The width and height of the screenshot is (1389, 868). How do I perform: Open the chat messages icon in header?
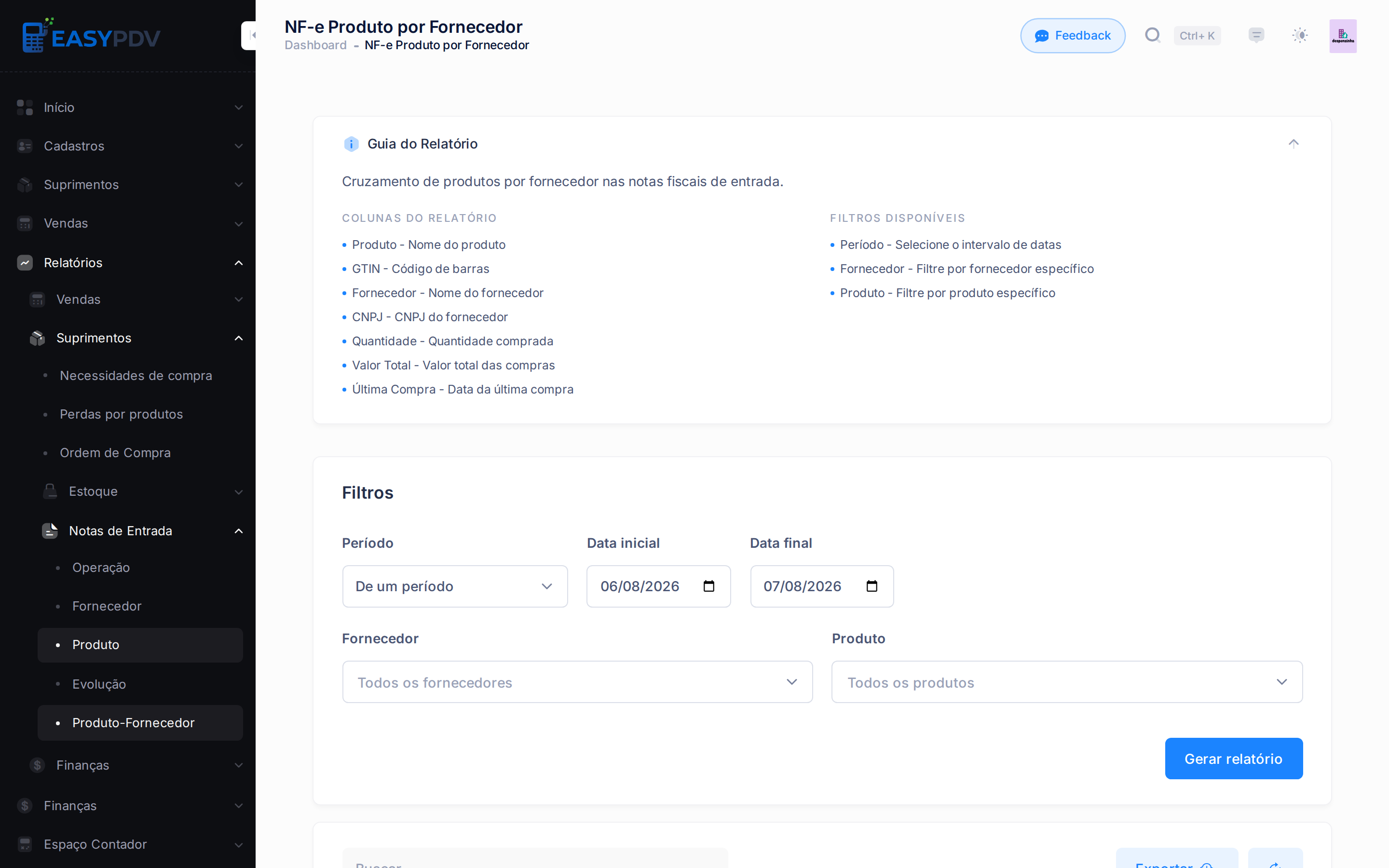[1256, 36]
